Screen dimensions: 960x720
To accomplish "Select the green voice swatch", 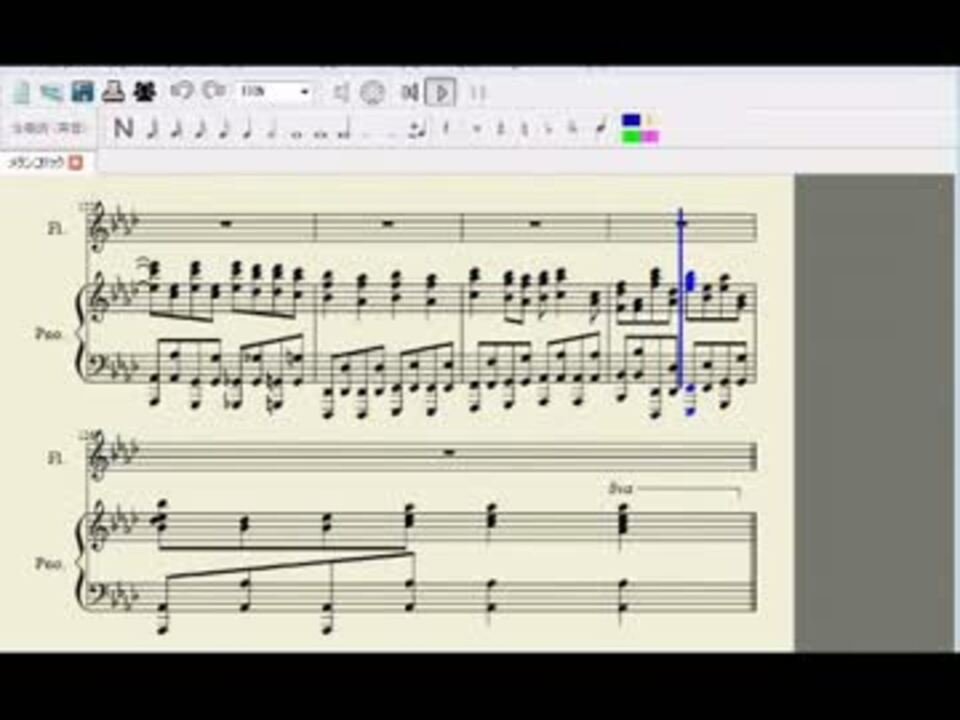I will click(631, 136).
